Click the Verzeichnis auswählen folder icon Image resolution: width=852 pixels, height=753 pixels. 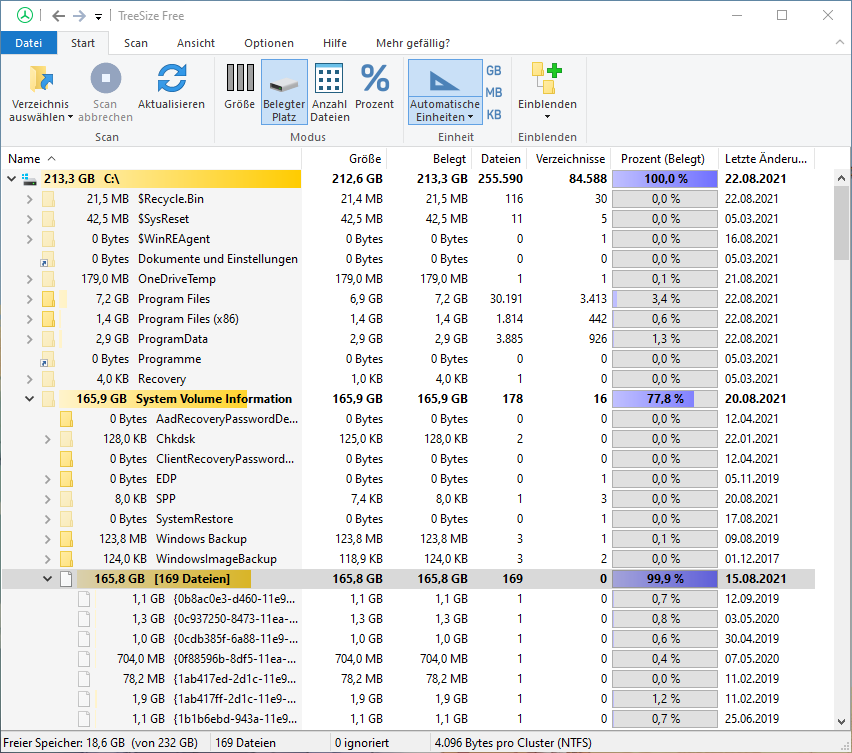click(x=41, y=79)
